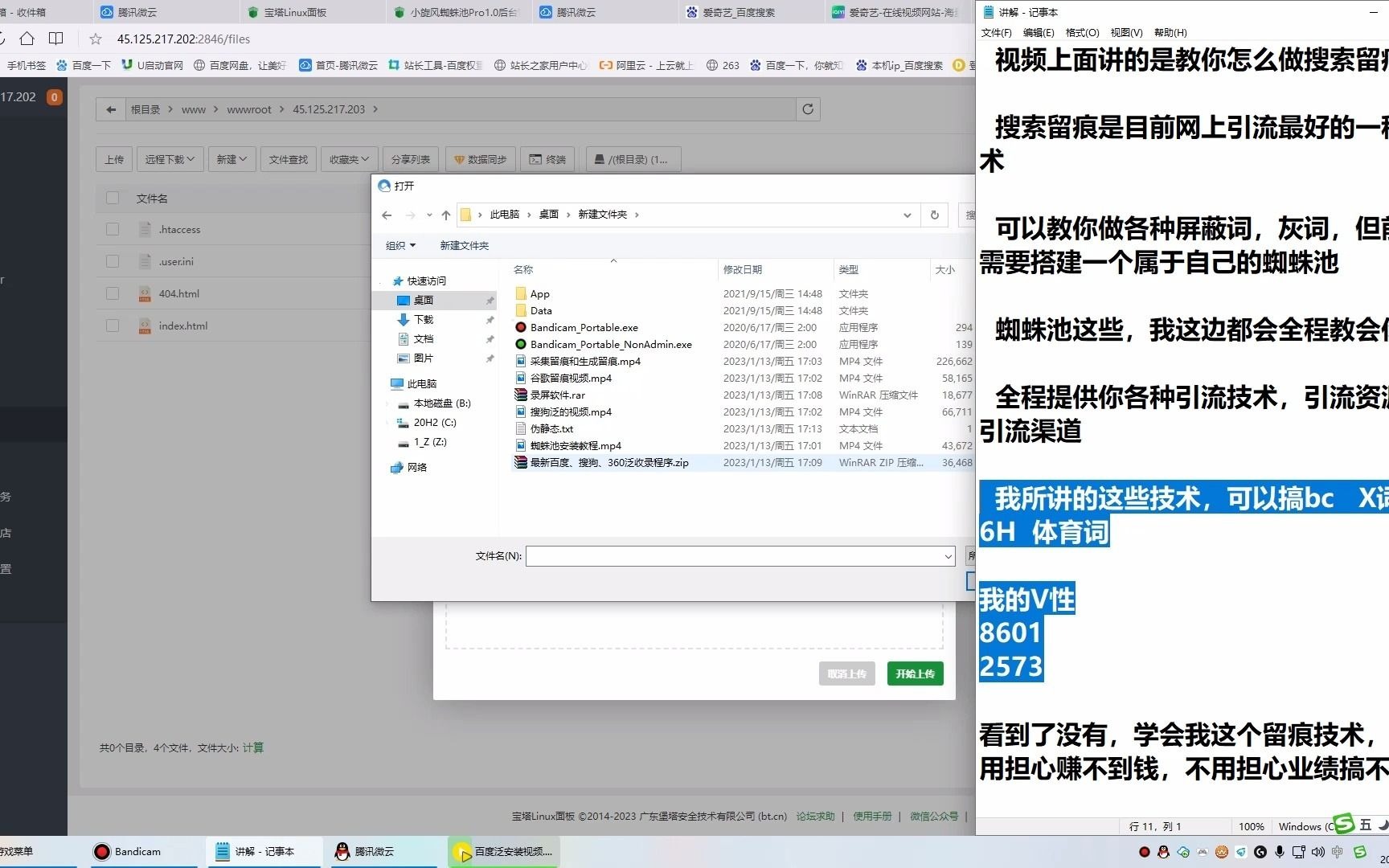Switch to the 爱奇艺_百度搜索 browser tab
1389x868 pixels.
tap(753, 12)
